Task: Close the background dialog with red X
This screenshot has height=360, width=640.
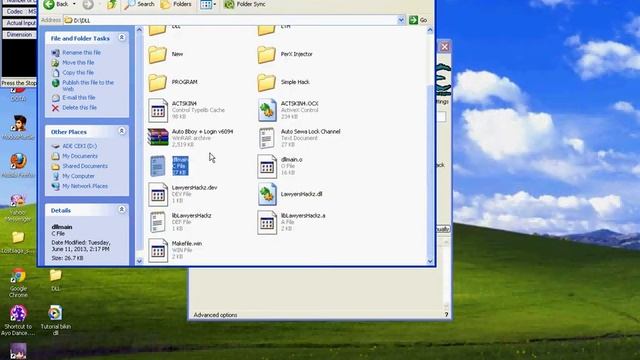Action: point(444,47)
